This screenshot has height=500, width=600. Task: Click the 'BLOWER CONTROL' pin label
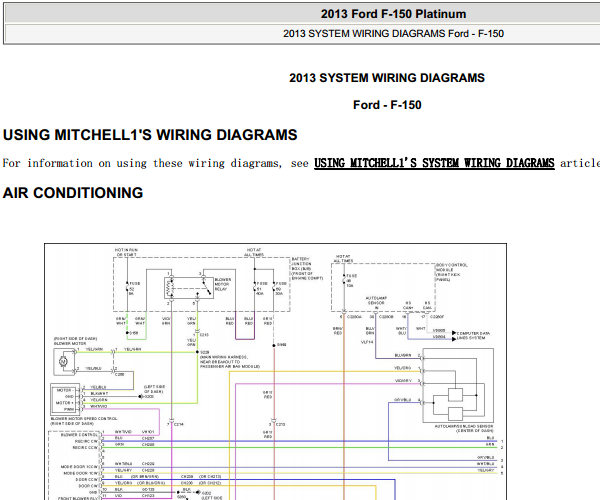pos(79,435)
